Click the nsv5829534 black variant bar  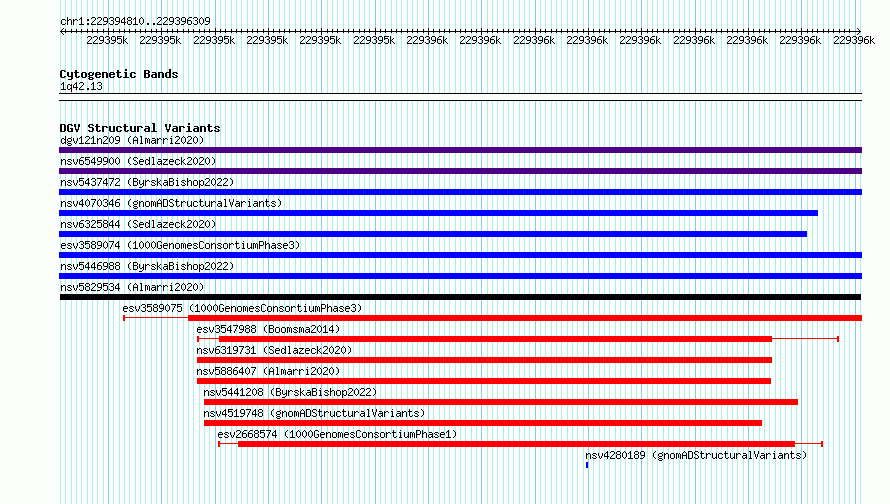coord(460,297)
